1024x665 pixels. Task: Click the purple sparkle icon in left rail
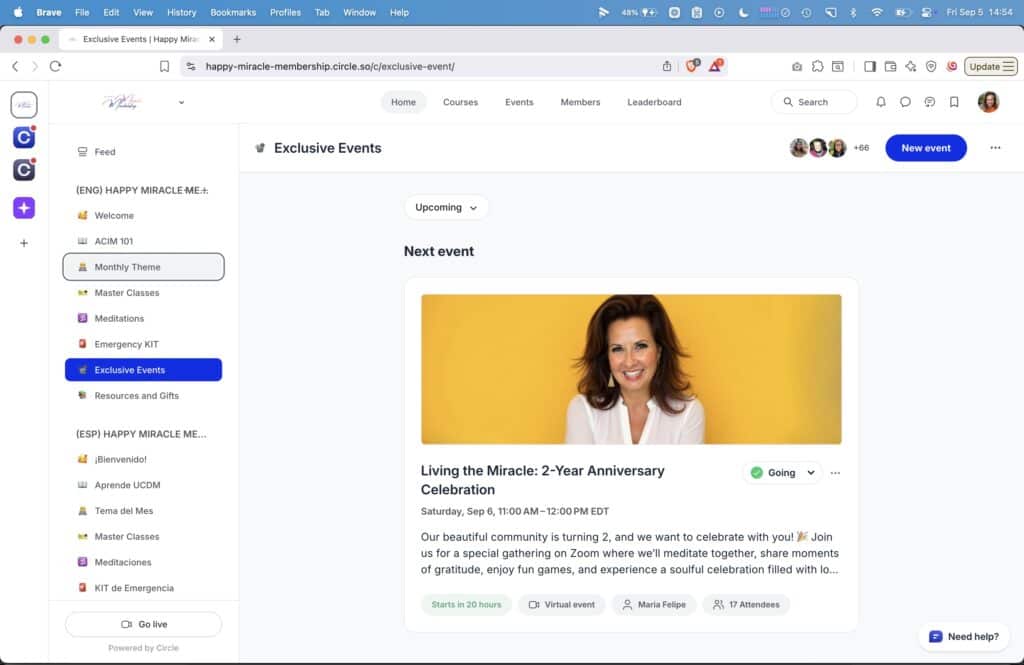click(x=24, y=208)
